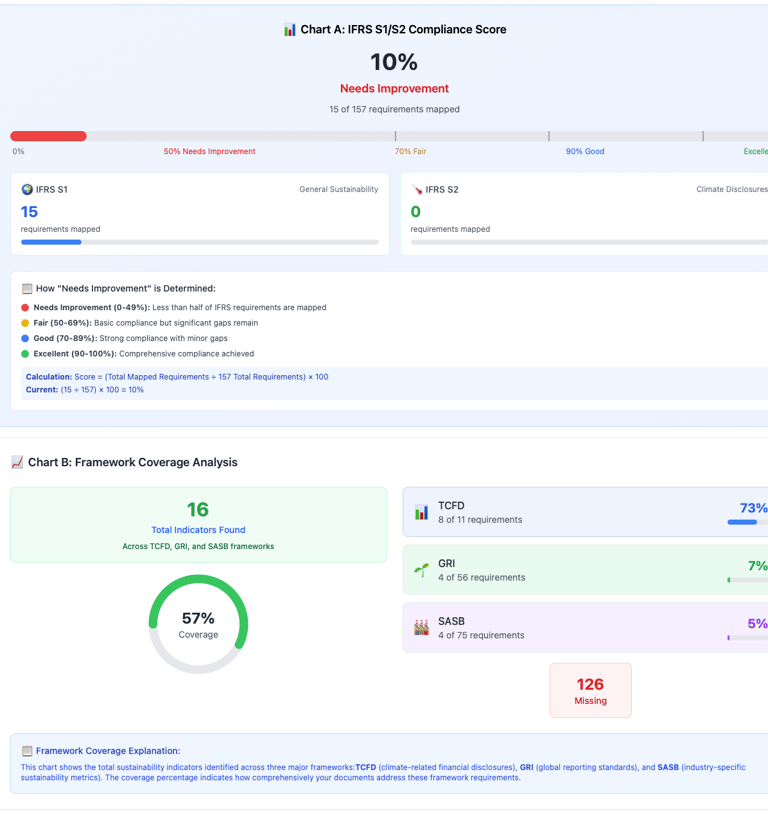Image resolution: width=768 pixels, height=815 pixels.
Task: Click the 'Current: (15 ÷ 157)' line
Action: click(85, 390)
